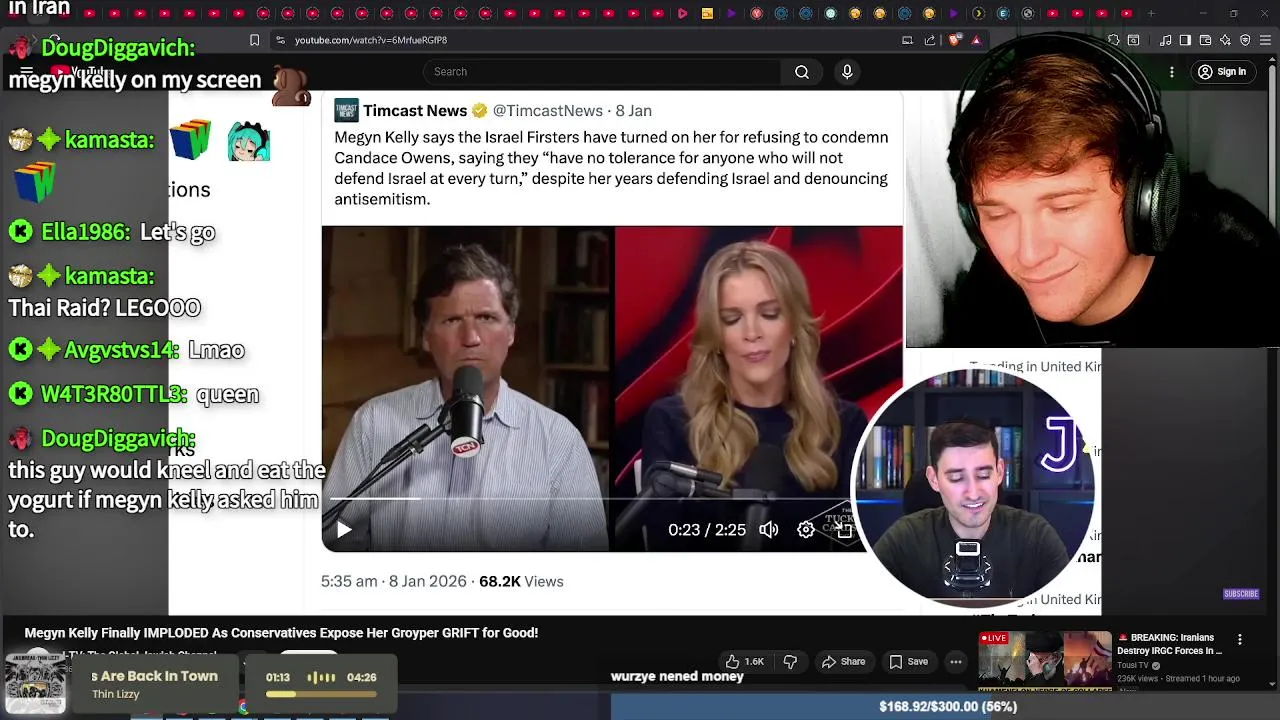The image size is (1280, 720).
Task: Click the video title Megyn Kelly Finally IMPLODED
Action: click(x=281, y=633)
